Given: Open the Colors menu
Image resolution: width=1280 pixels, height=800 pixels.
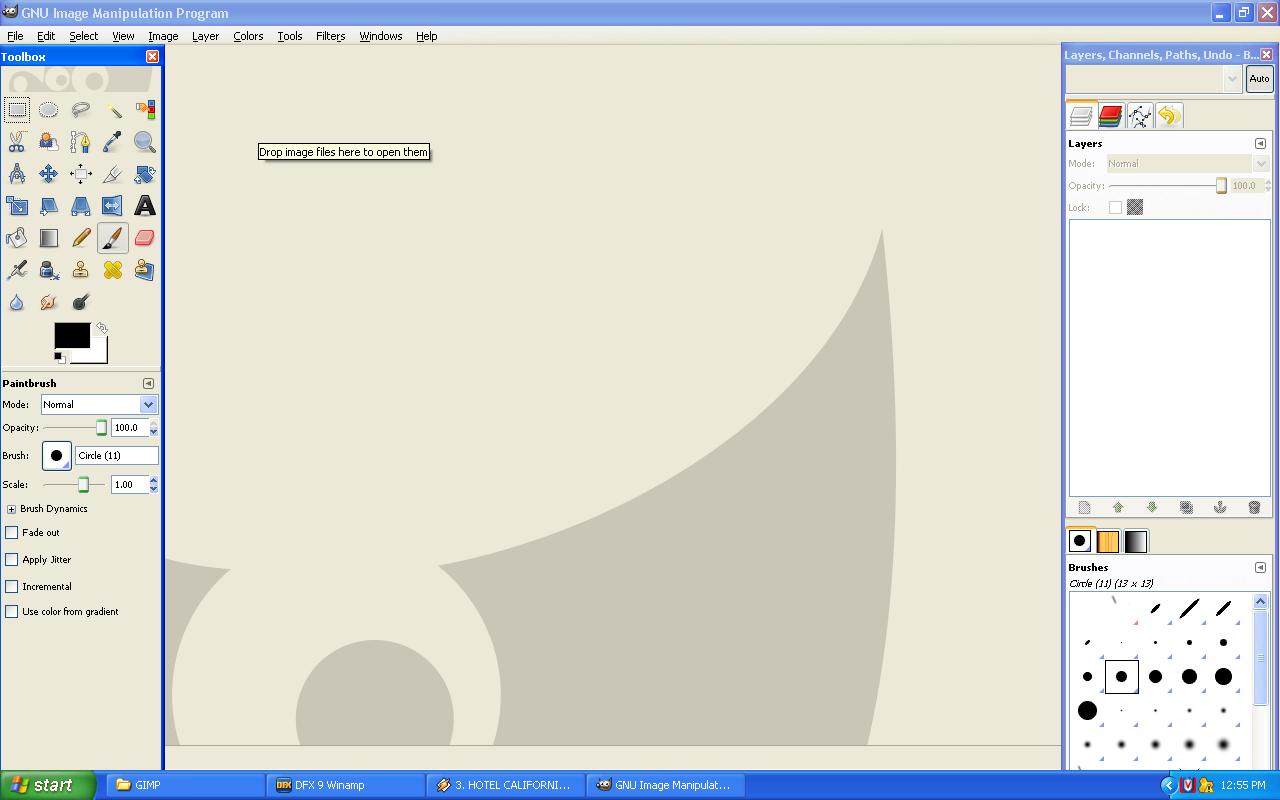Looking at the screenshot, I should (x=248, y=36).
